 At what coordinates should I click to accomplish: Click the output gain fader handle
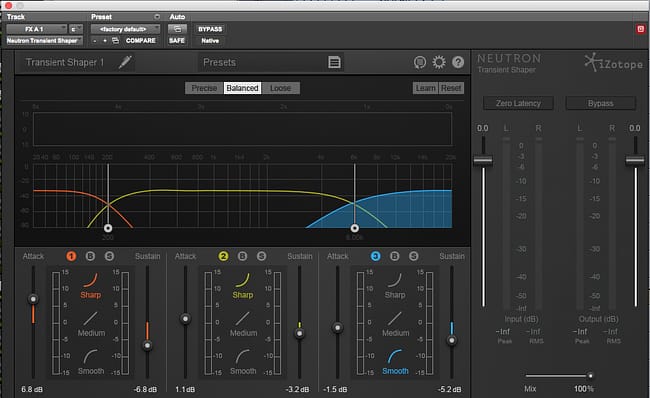click(x=635, y=160)
